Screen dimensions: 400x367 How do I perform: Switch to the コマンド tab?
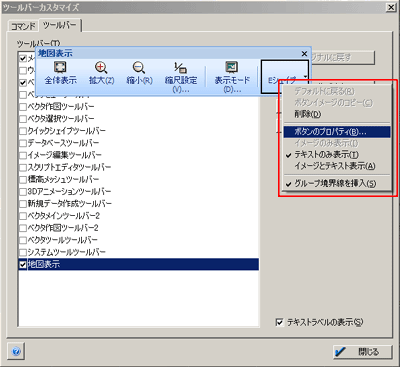tap(23, 26)
